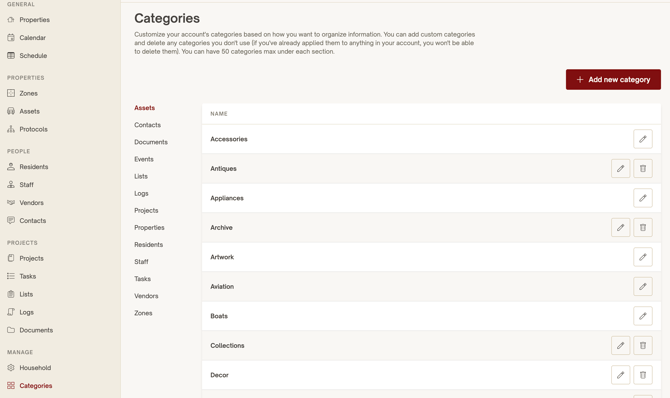670x398 pixels.
Task: Select Categories in the Manage section
Action: point(29,386)
